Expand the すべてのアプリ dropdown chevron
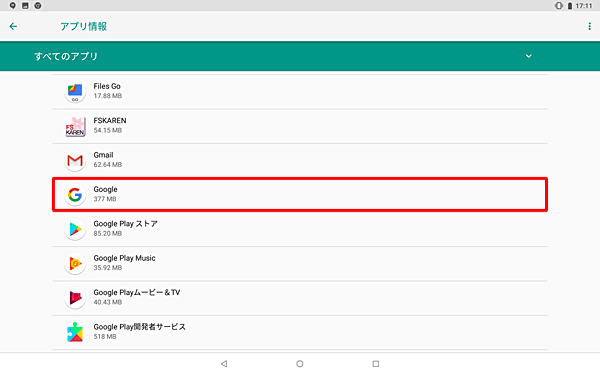Screen dimensions: 600x375 [x=528, y=56]
